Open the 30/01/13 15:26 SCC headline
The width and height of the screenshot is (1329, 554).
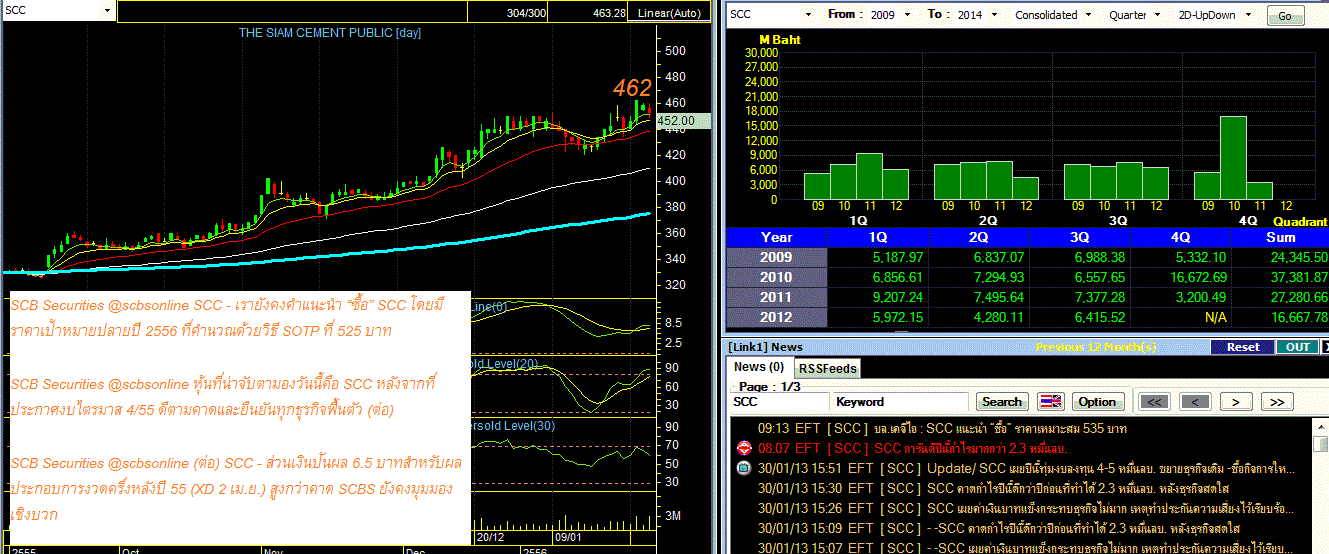(x=1027, y=508)
